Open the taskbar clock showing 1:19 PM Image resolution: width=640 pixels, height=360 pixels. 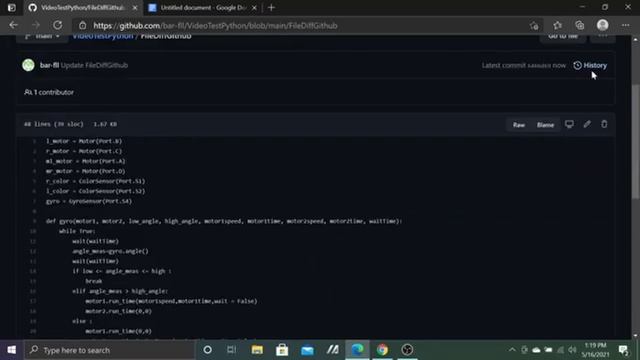tap(595, 350)
